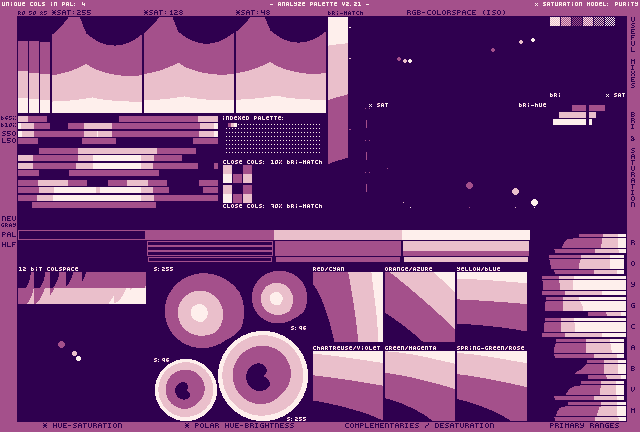Click the 12 bit colspace chart
The height and width of the screenshot is (432, 640).
point(82,288)
